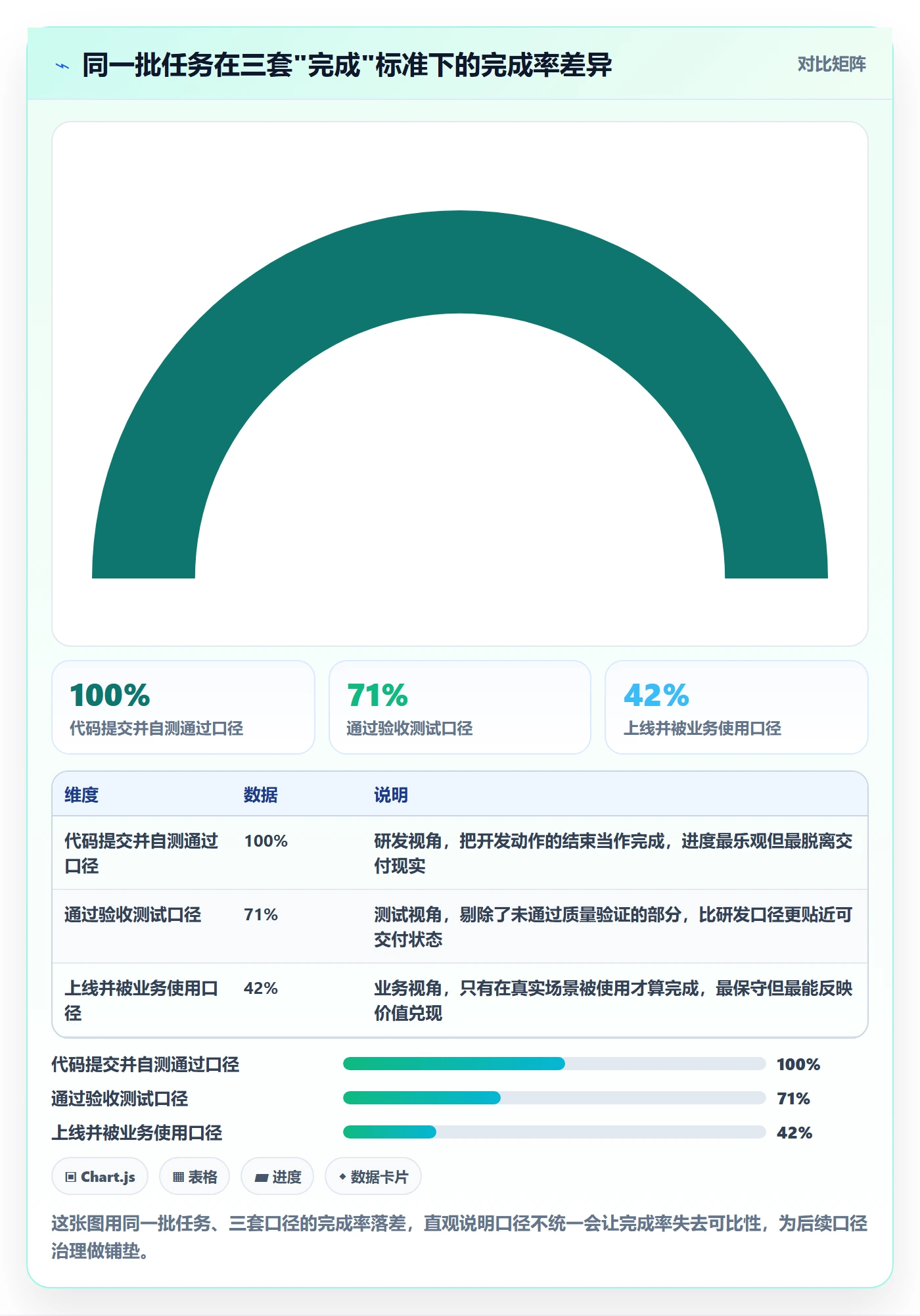The width and height of the screenshot is (920, 1316).
Task: Click the 代码提交并自测通过口径 cell in the table
Action: 141,853
